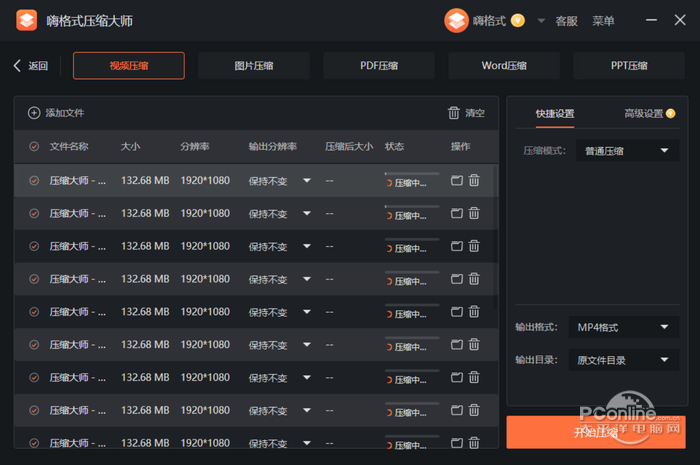Click the gold VIP badge beside 嗨格式
Viewport: 700px width, 465px height.
coord(517,21)
